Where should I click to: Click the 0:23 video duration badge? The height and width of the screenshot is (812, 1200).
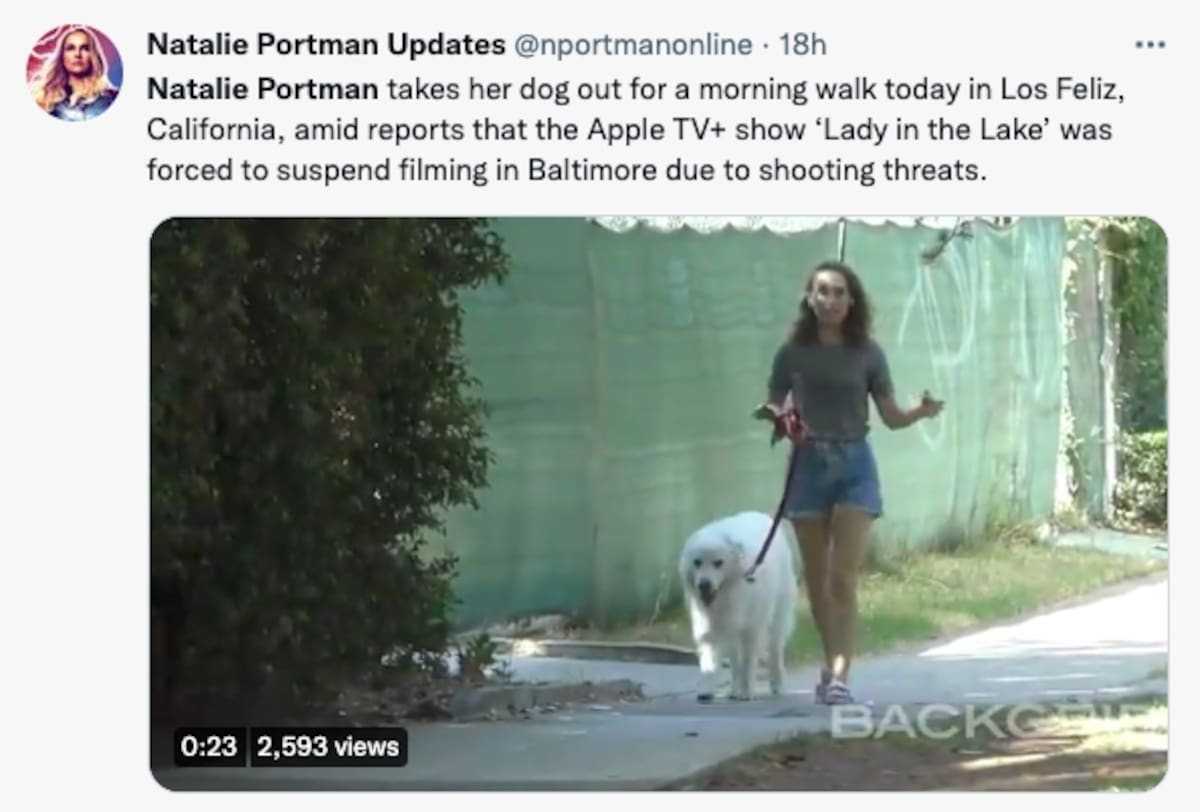tap(209, 746)
